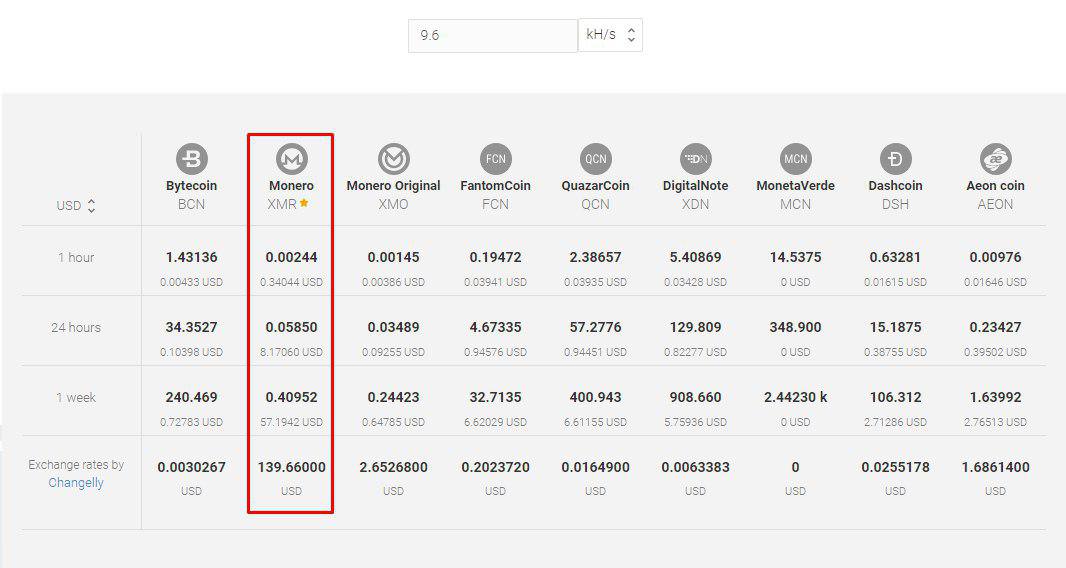Viewport: 1066px width, 568px height.
Task: Select Bytecoin weekly value 240.469
Action: tap(192, 398)
